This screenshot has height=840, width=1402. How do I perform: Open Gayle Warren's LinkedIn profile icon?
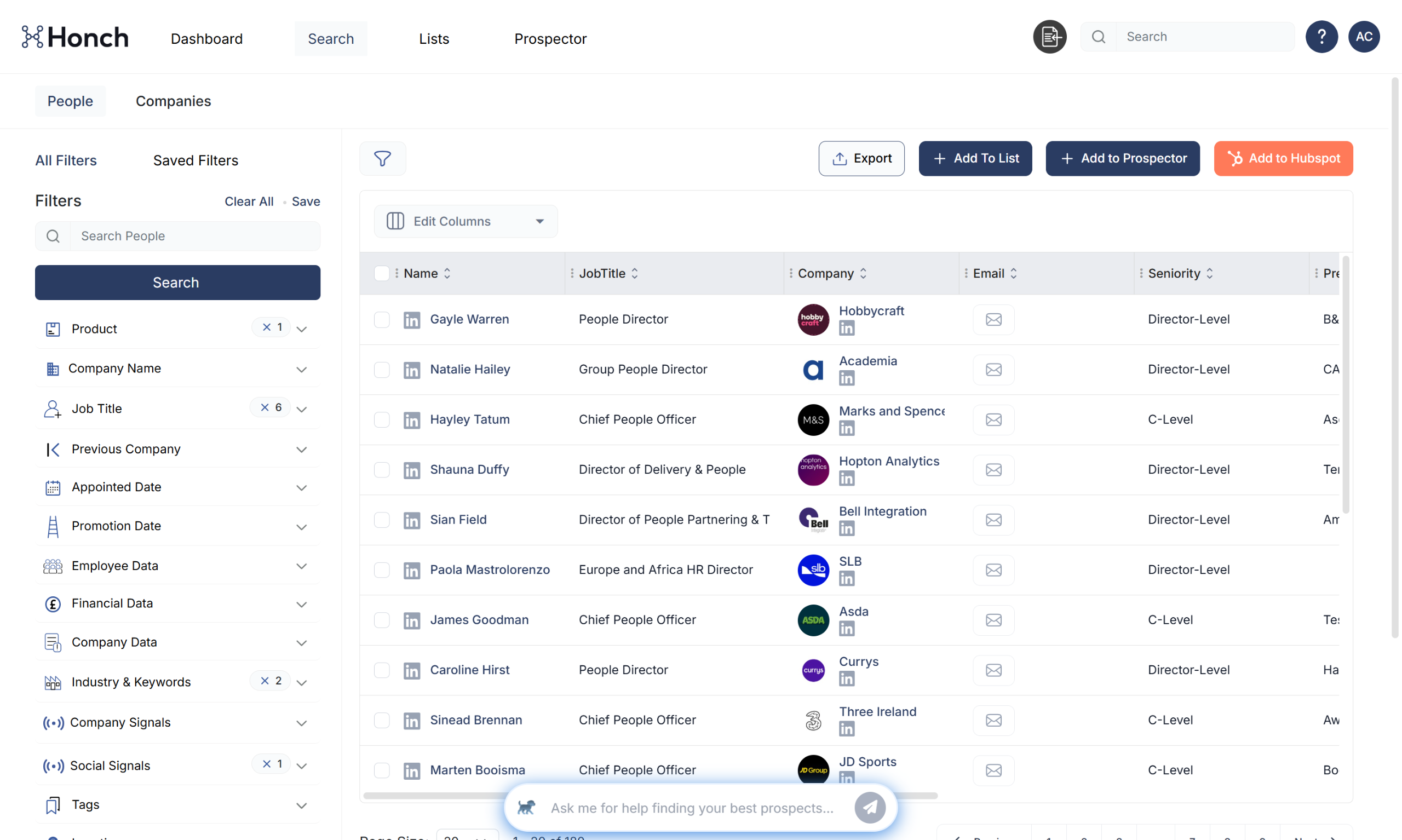411,320
